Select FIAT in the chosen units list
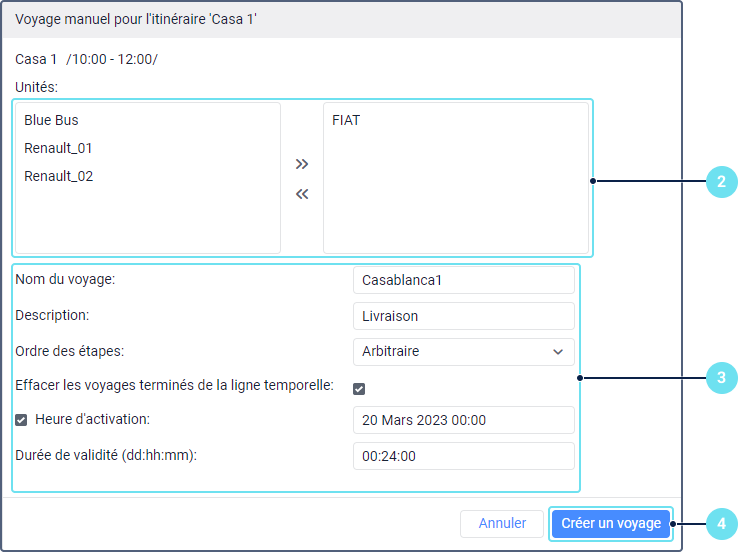The width and height of the screenshot is (738, 552). click(346, 120)
